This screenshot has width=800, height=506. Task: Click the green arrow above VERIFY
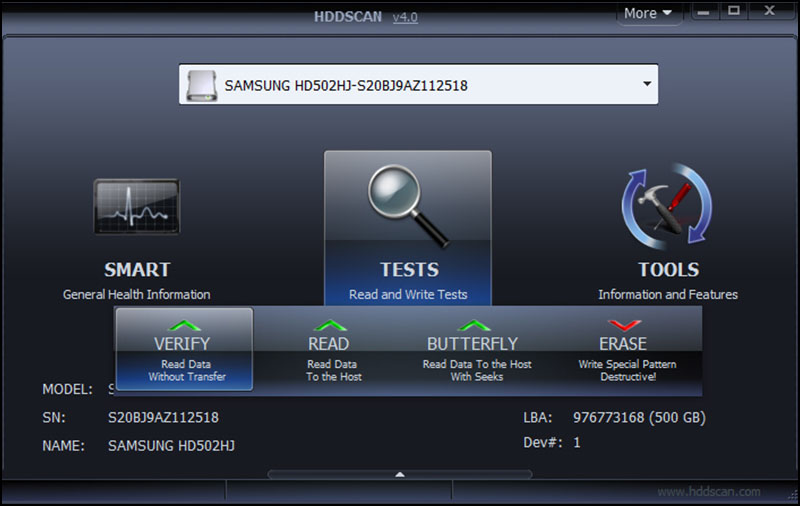pyautogui.click(x=184, y=325)
